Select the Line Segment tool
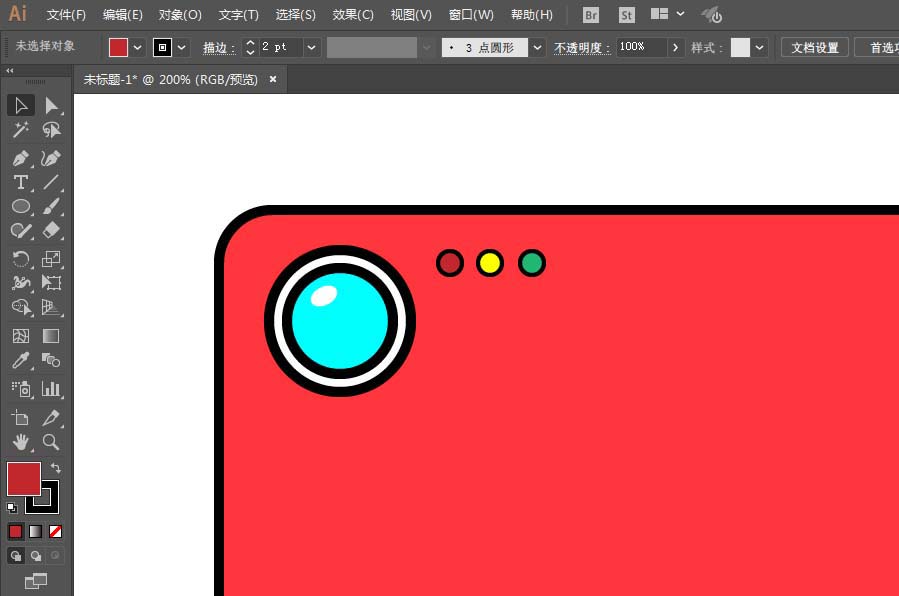The height and width of the screenshot is (596, 899). (x=51, y=182)
